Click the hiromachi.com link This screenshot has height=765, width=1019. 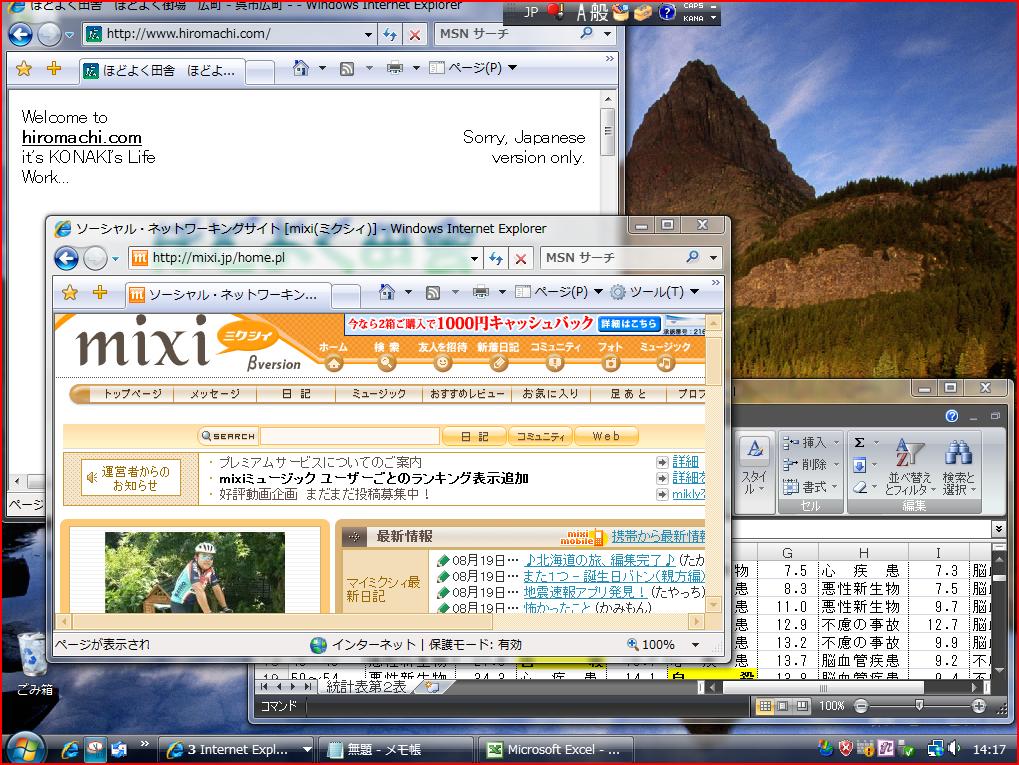pos(81,137)
